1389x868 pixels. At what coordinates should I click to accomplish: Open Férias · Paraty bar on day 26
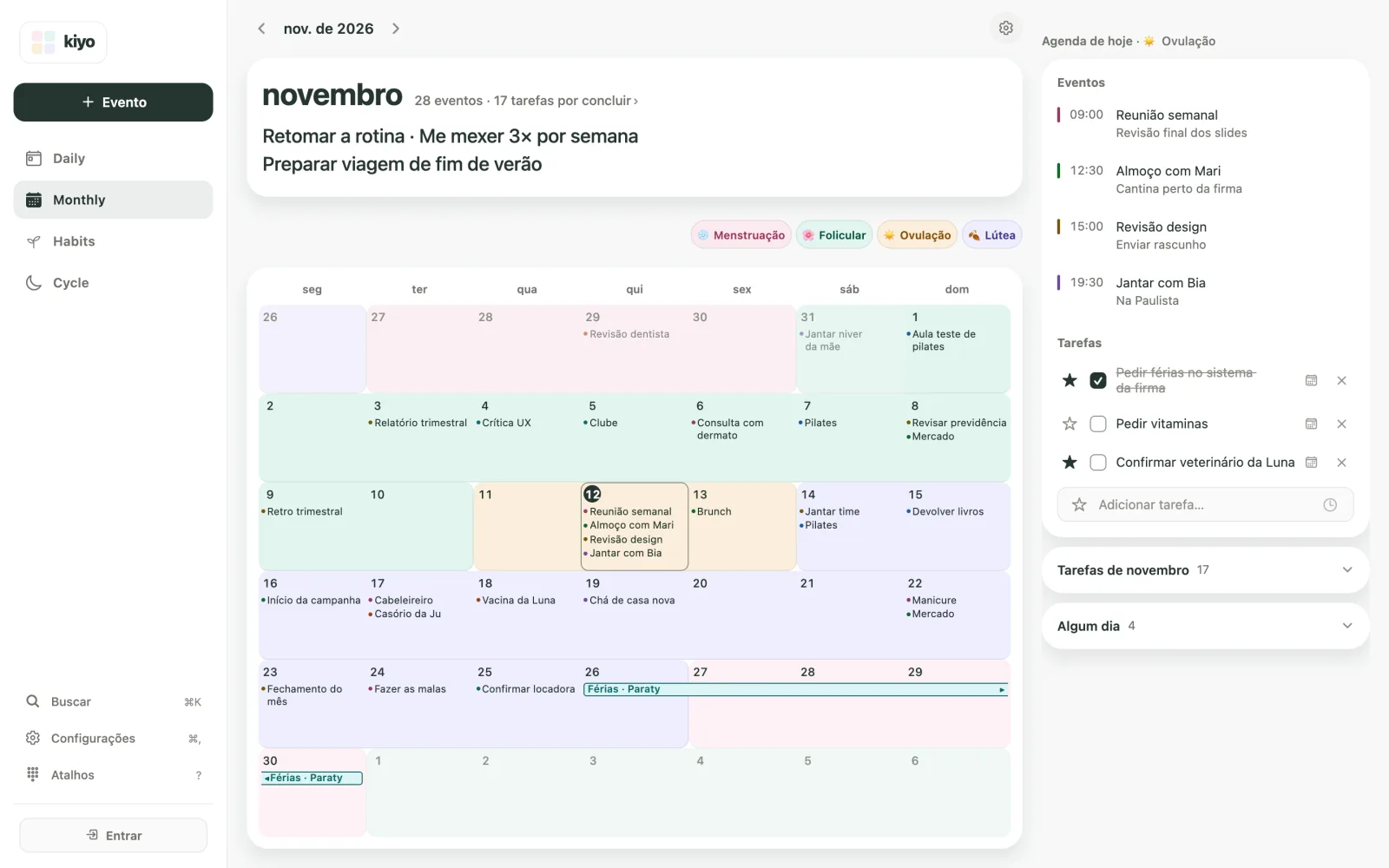click(796, 689)
